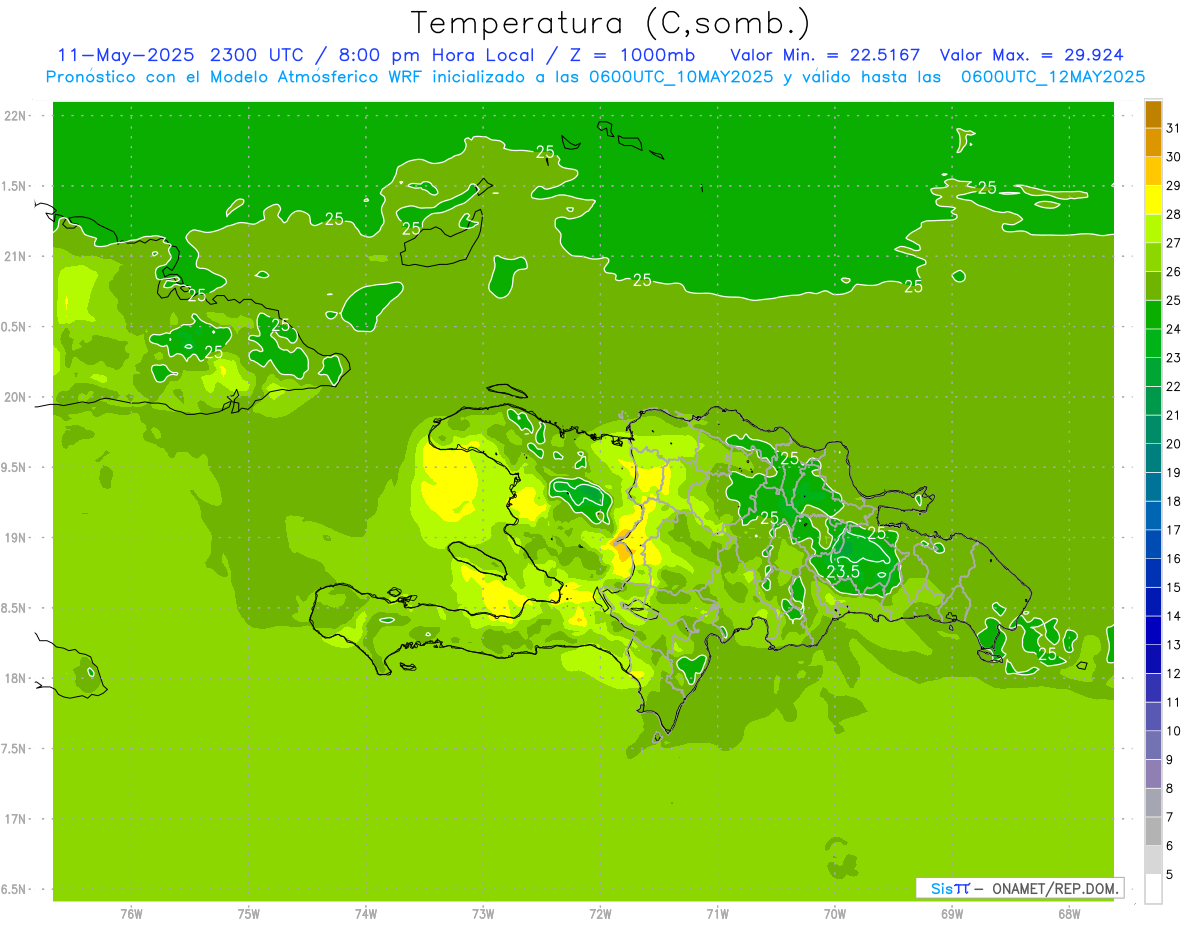Click the "73W" longitude axis label

(x=483, y=914)
